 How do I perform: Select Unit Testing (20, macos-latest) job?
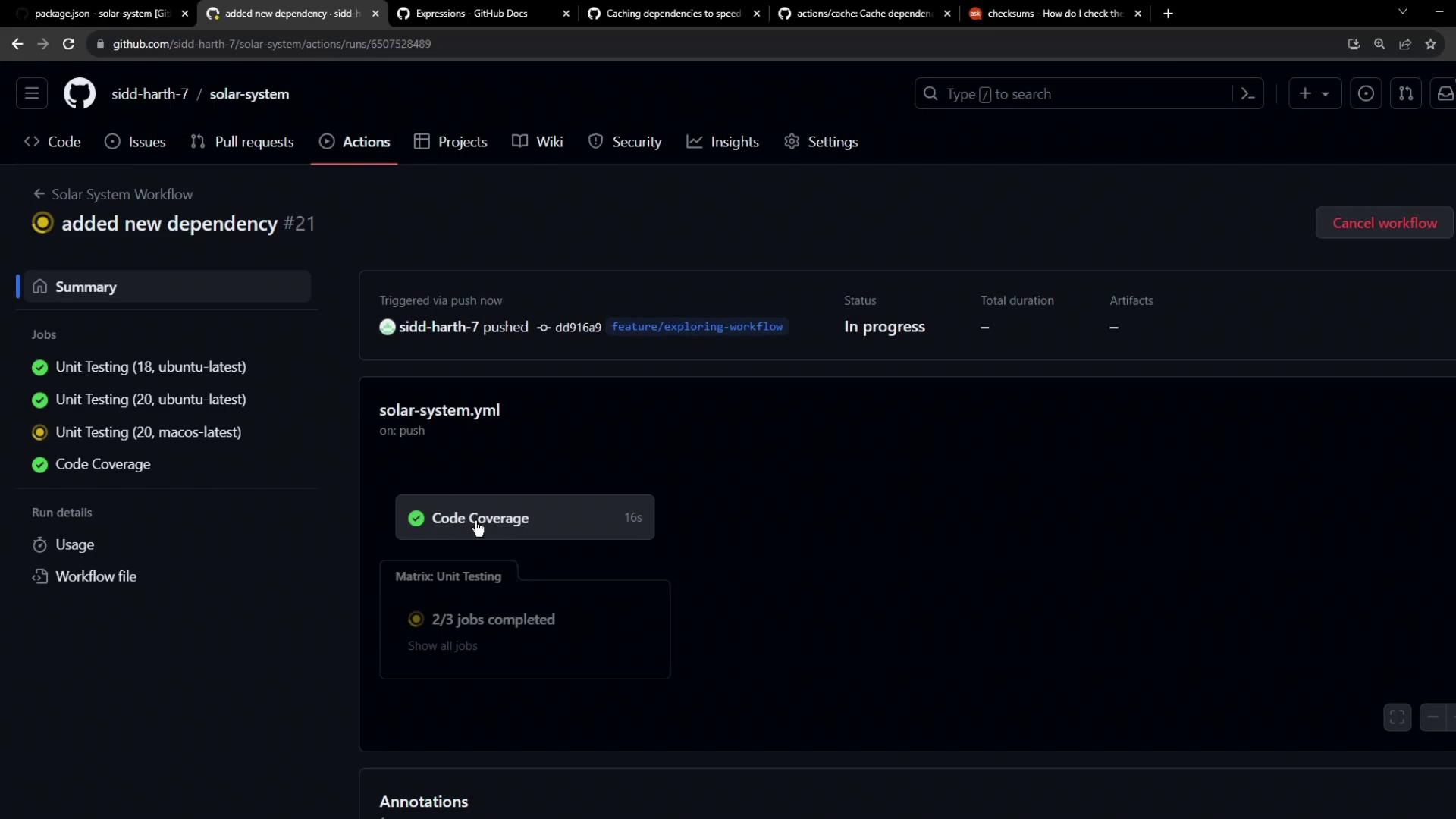point(148,432)
